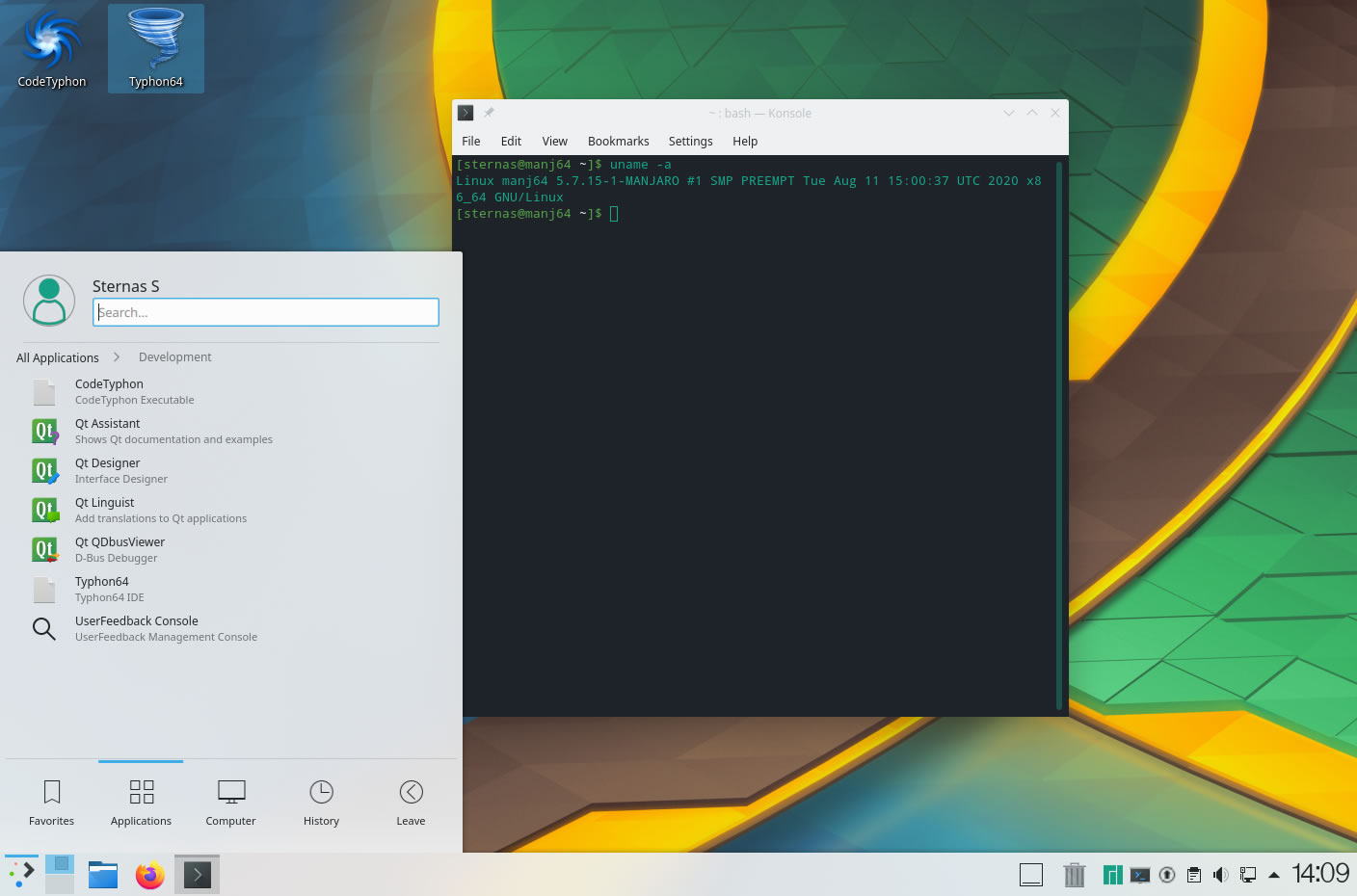The height and width of the screenshot is (896, 1357).
Task: Open the Typhon64 desktop icon
Action: point(156,48)
